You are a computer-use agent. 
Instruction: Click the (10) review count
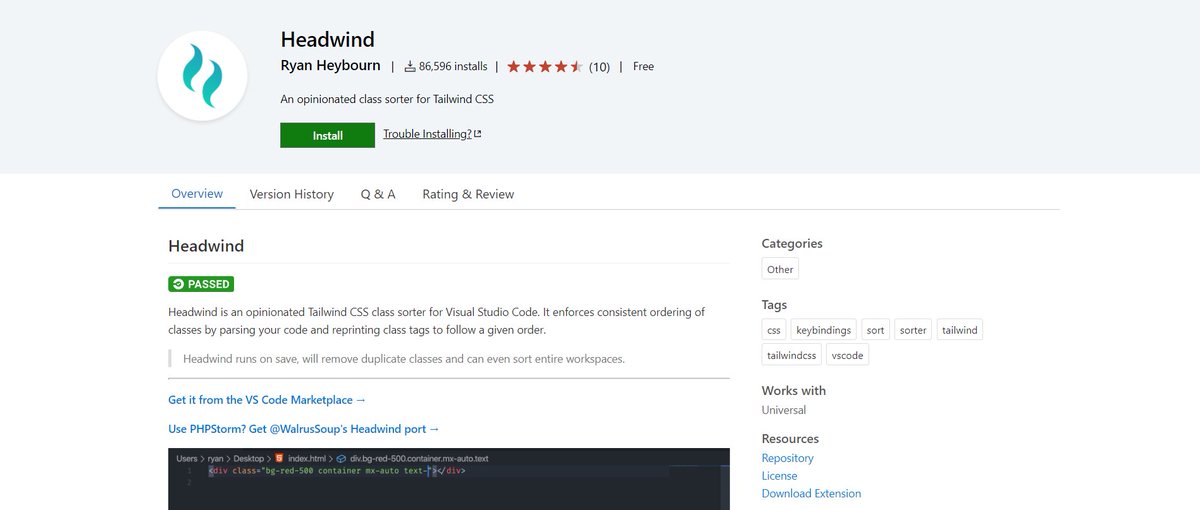[599, 67]
